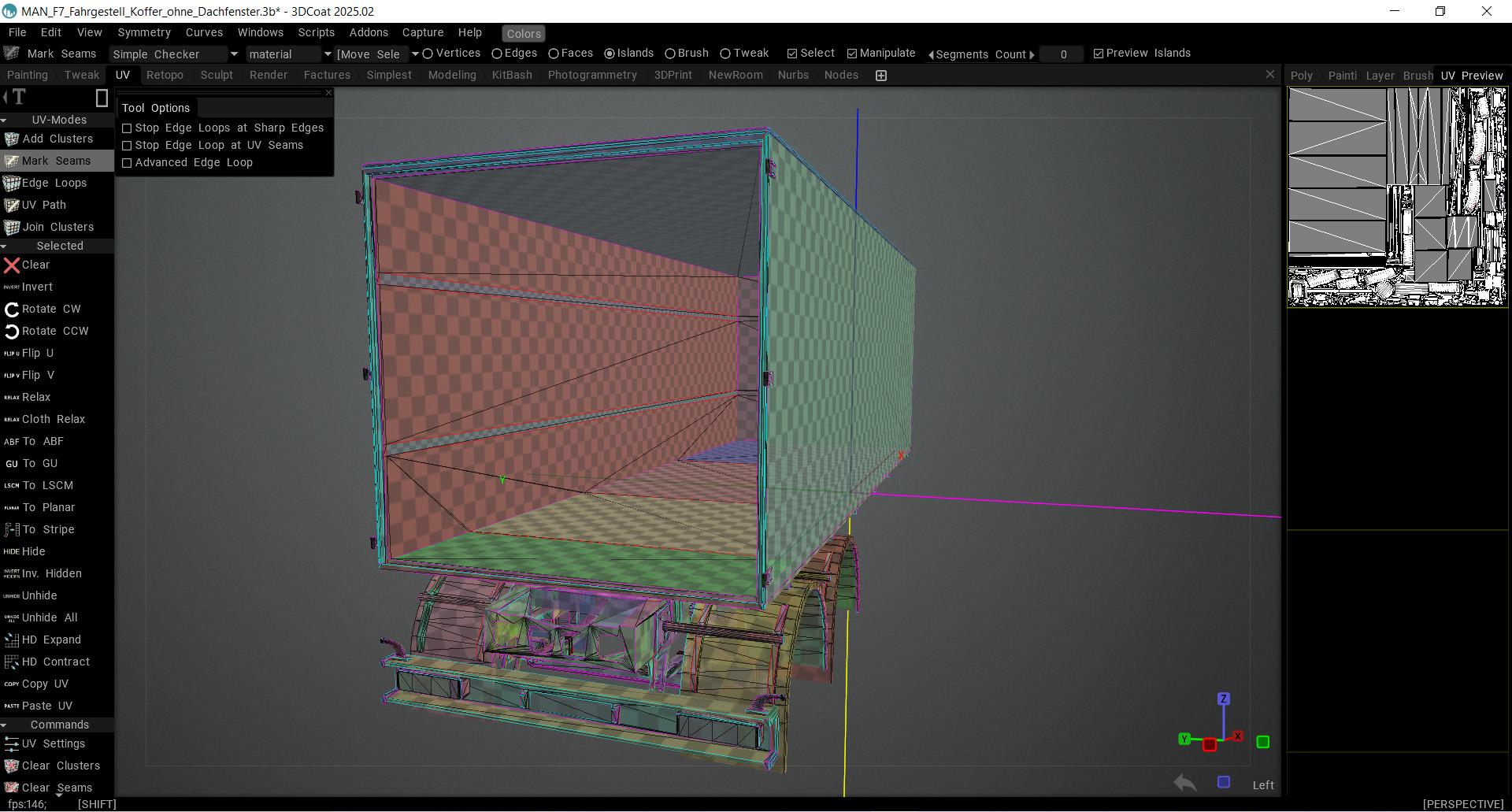
Task: Click the UV Preview thumbnail map
Action: click(x=1397, y=197)
